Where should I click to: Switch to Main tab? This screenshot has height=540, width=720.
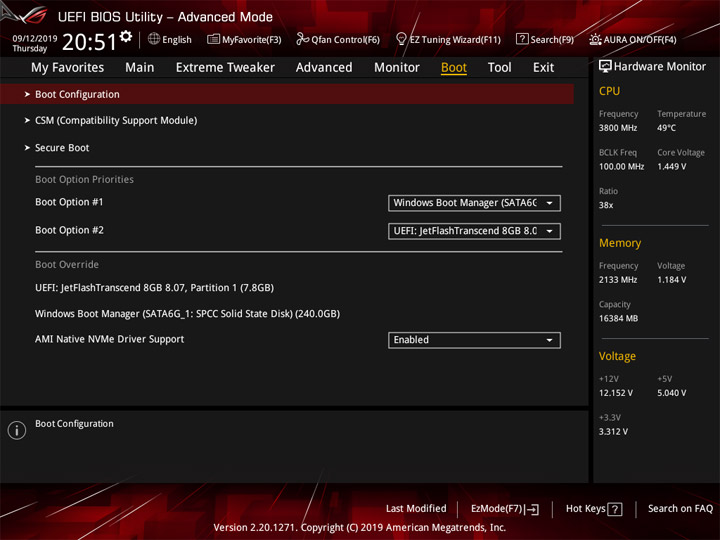pos(140,68)
